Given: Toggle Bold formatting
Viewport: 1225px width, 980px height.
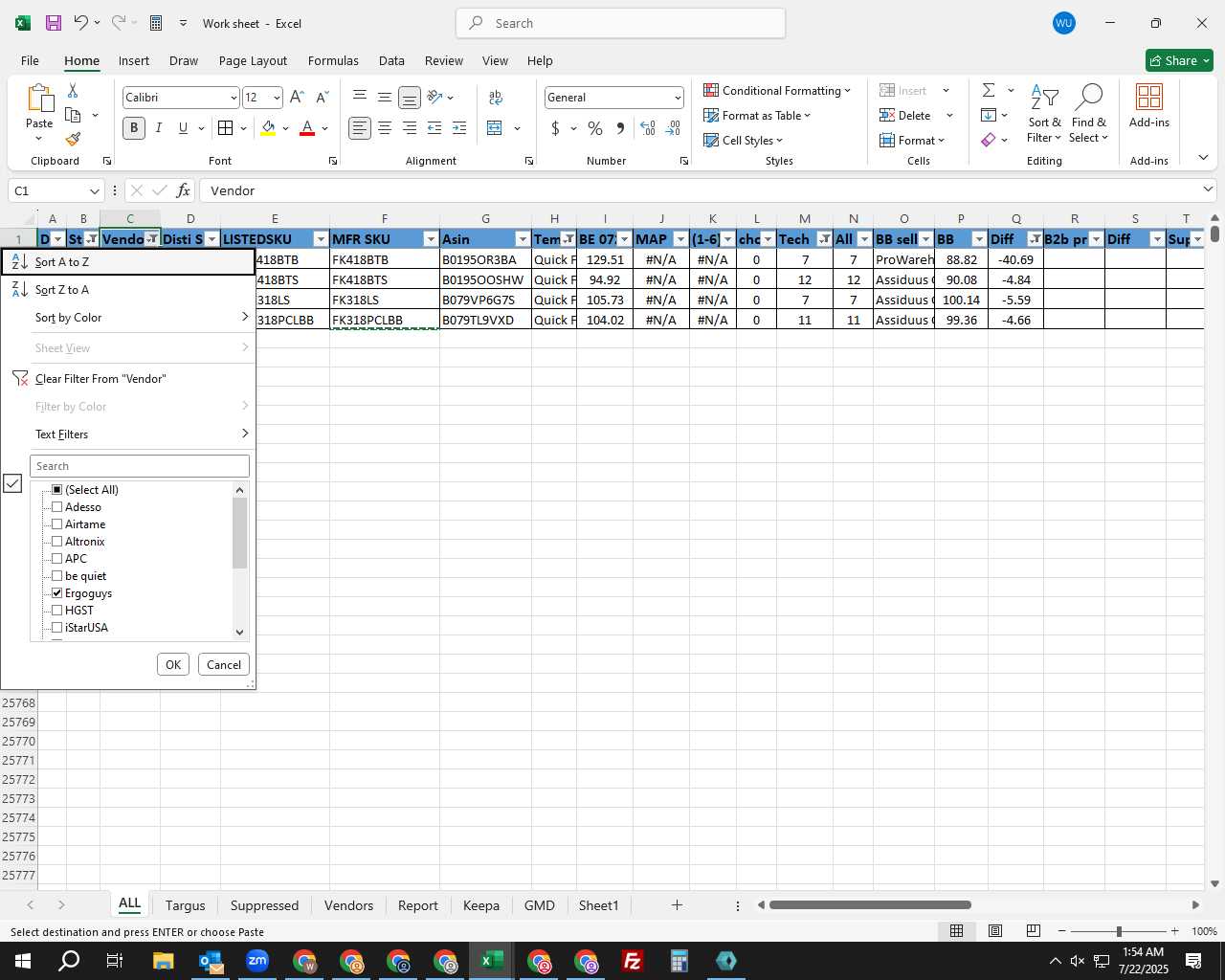Looking at the screenshot, I should click(134, 128).
